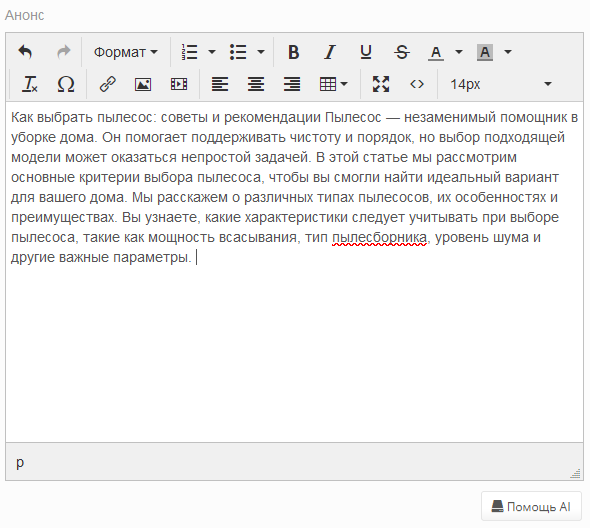Viewport: 590px width, 528px height.
Task: Open the table insert menu
Action: pyautogui.click(x=333, y=84)
